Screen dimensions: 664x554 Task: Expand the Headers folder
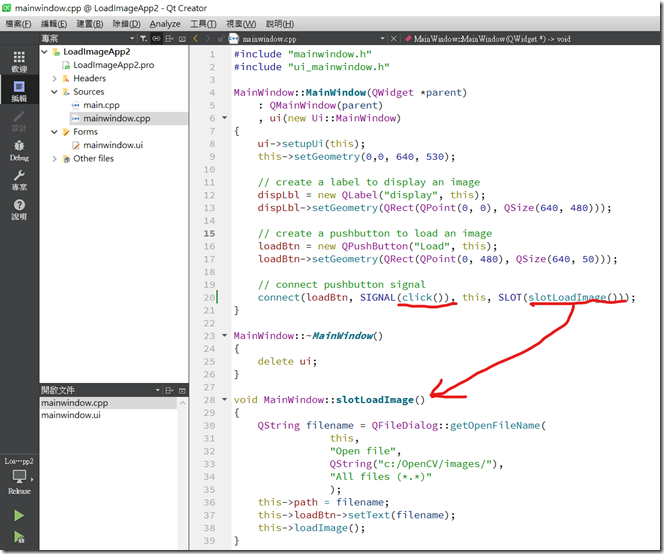pos(54,78)
